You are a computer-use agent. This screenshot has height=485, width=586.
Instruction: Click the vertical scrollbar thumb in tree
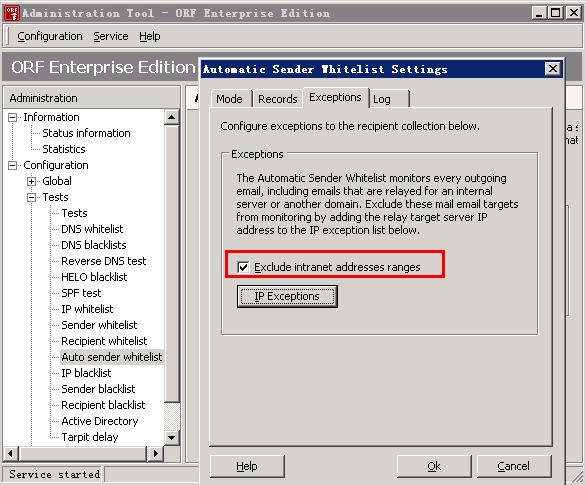click(172, 263)
